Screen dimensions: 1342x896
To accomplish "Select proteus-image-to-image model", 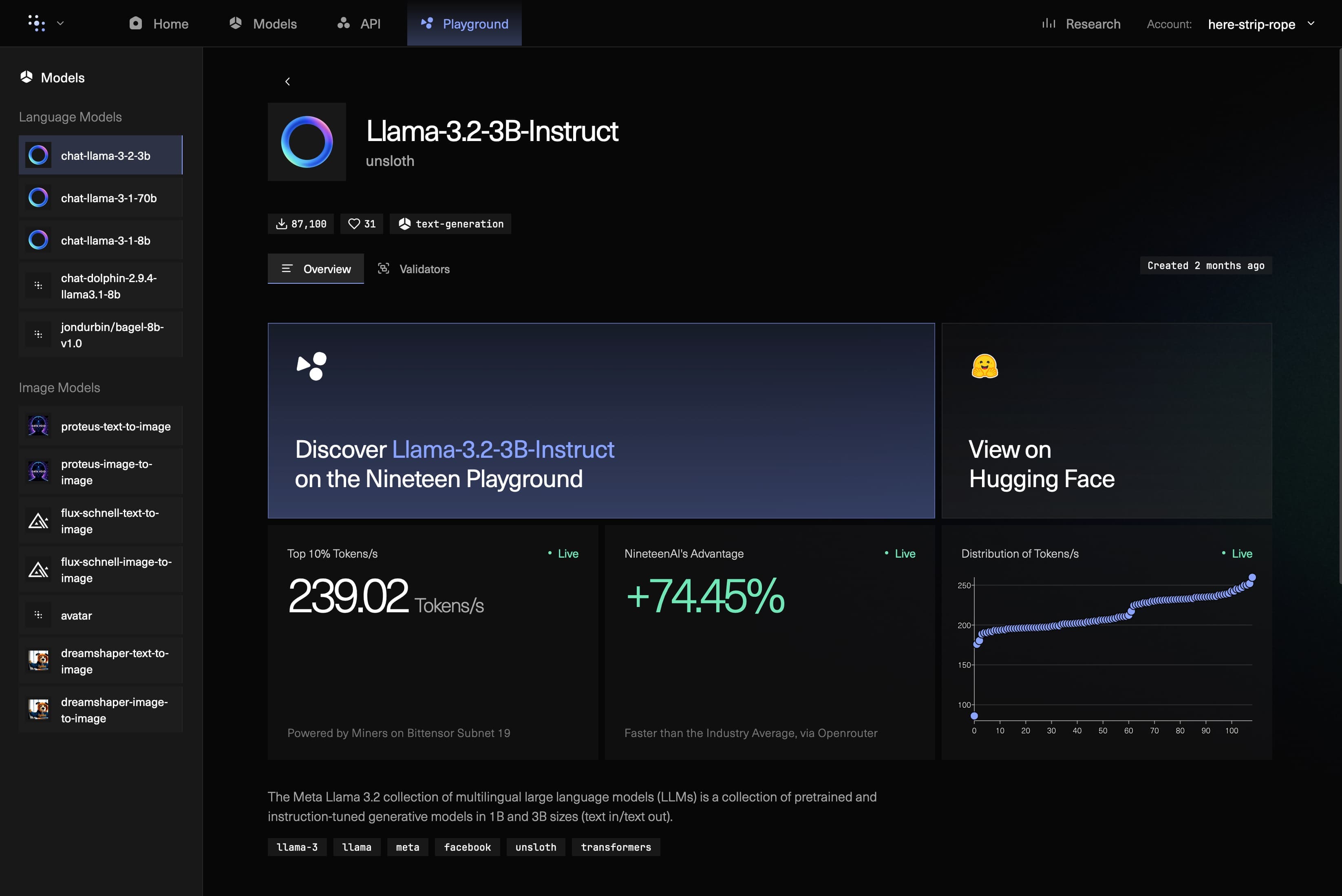I will click(101, 472).
